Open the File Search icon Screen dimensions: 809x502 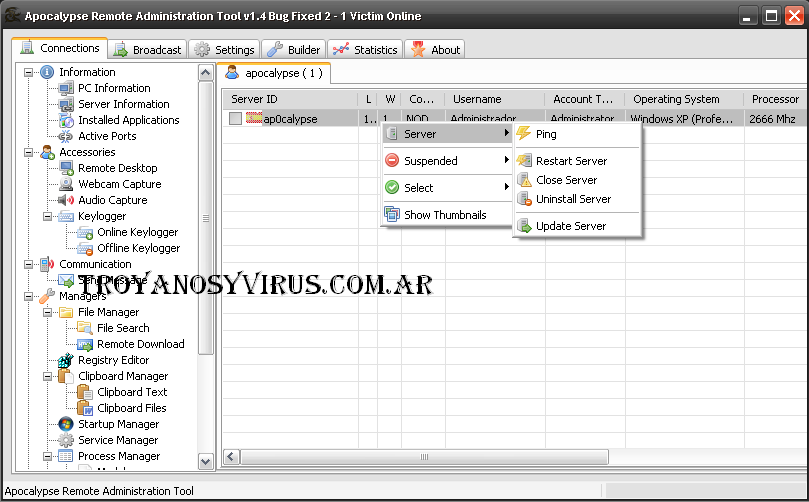pos(85,328)
